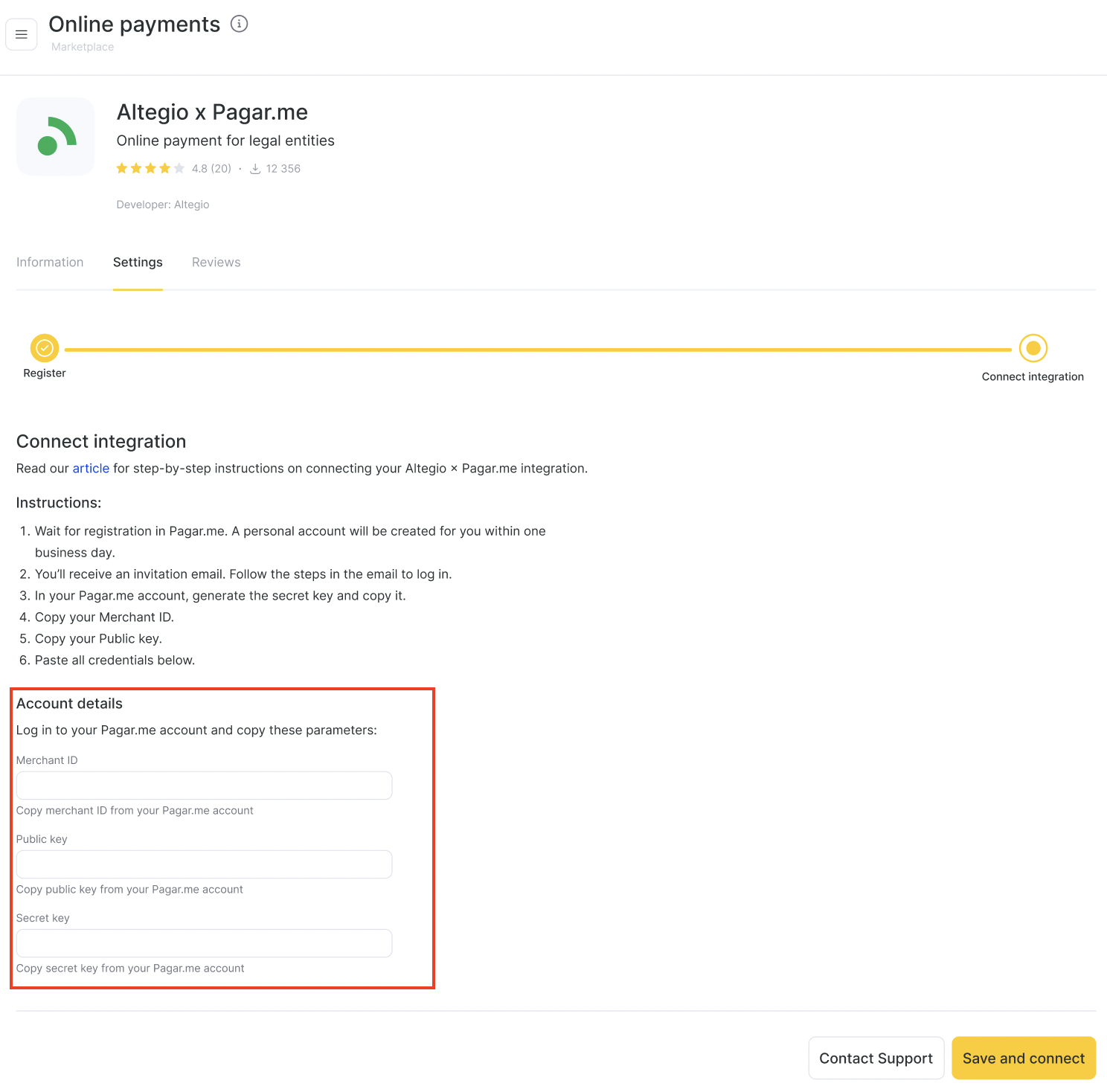Click 'Paste all credentials below.' instruction
Image resolution: width=1107 pixels, height=1092 pixels.
click(115, 660)
